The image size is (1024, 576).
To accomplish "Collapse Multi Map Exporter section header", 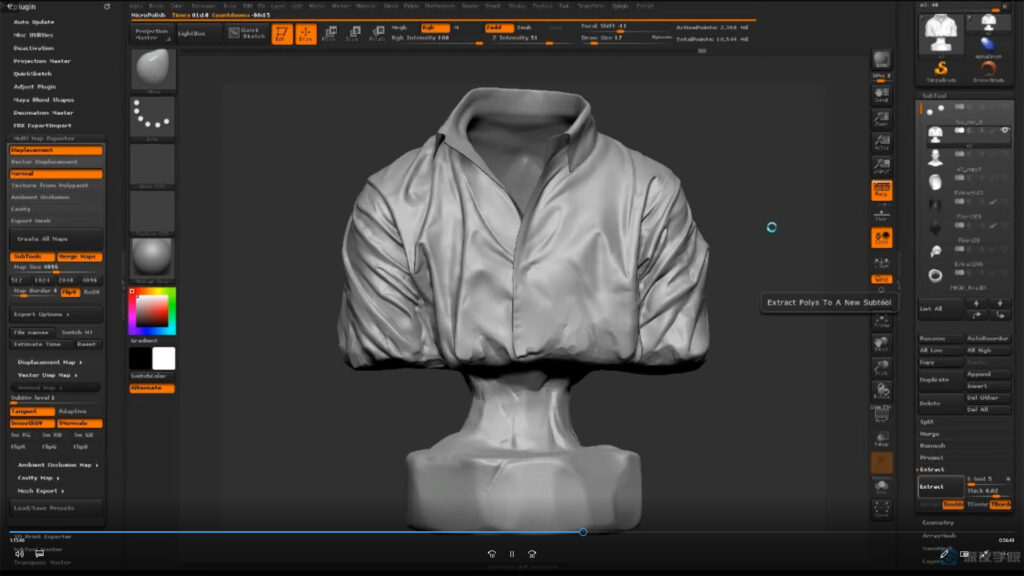I will [44, 138].
